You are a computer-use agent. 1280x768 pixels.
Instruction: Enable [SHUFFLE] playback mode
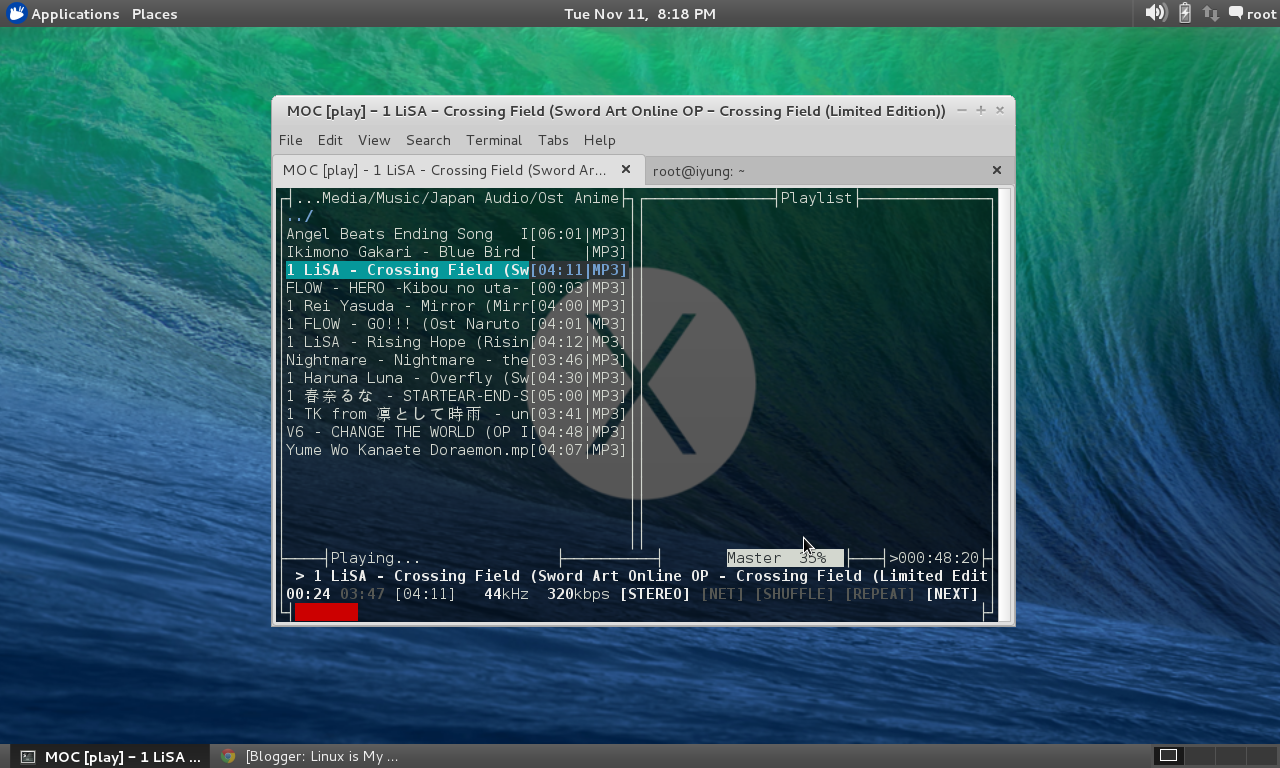[794, 593]
